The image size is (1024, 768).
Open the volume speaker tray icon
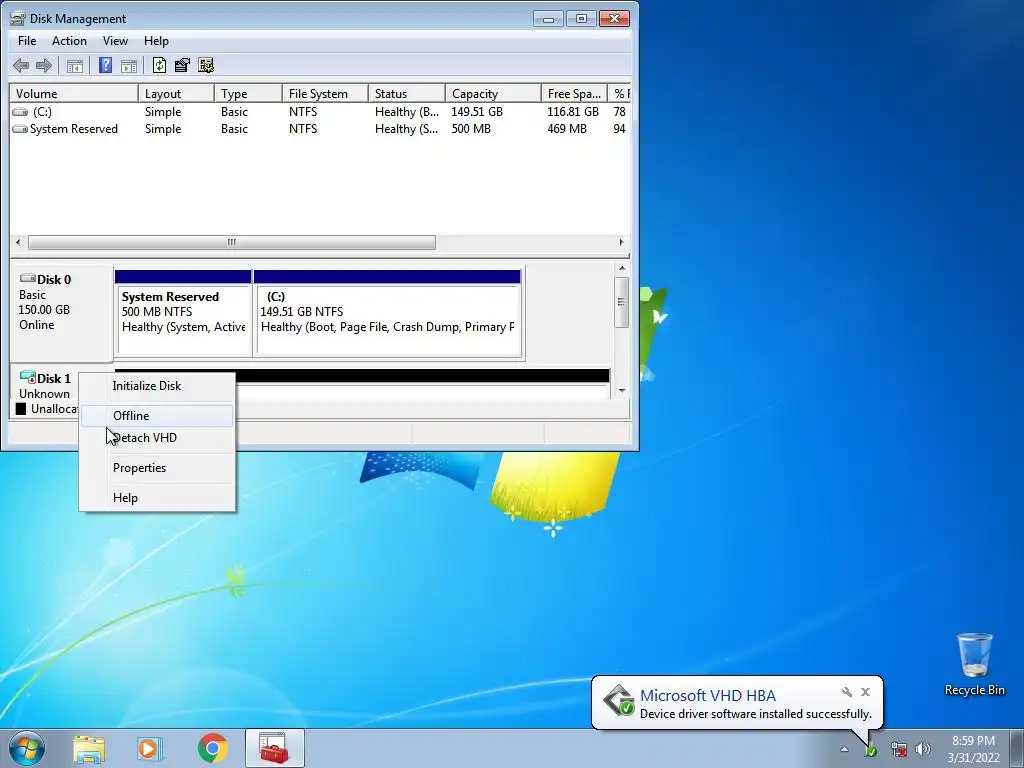point(923,750)
